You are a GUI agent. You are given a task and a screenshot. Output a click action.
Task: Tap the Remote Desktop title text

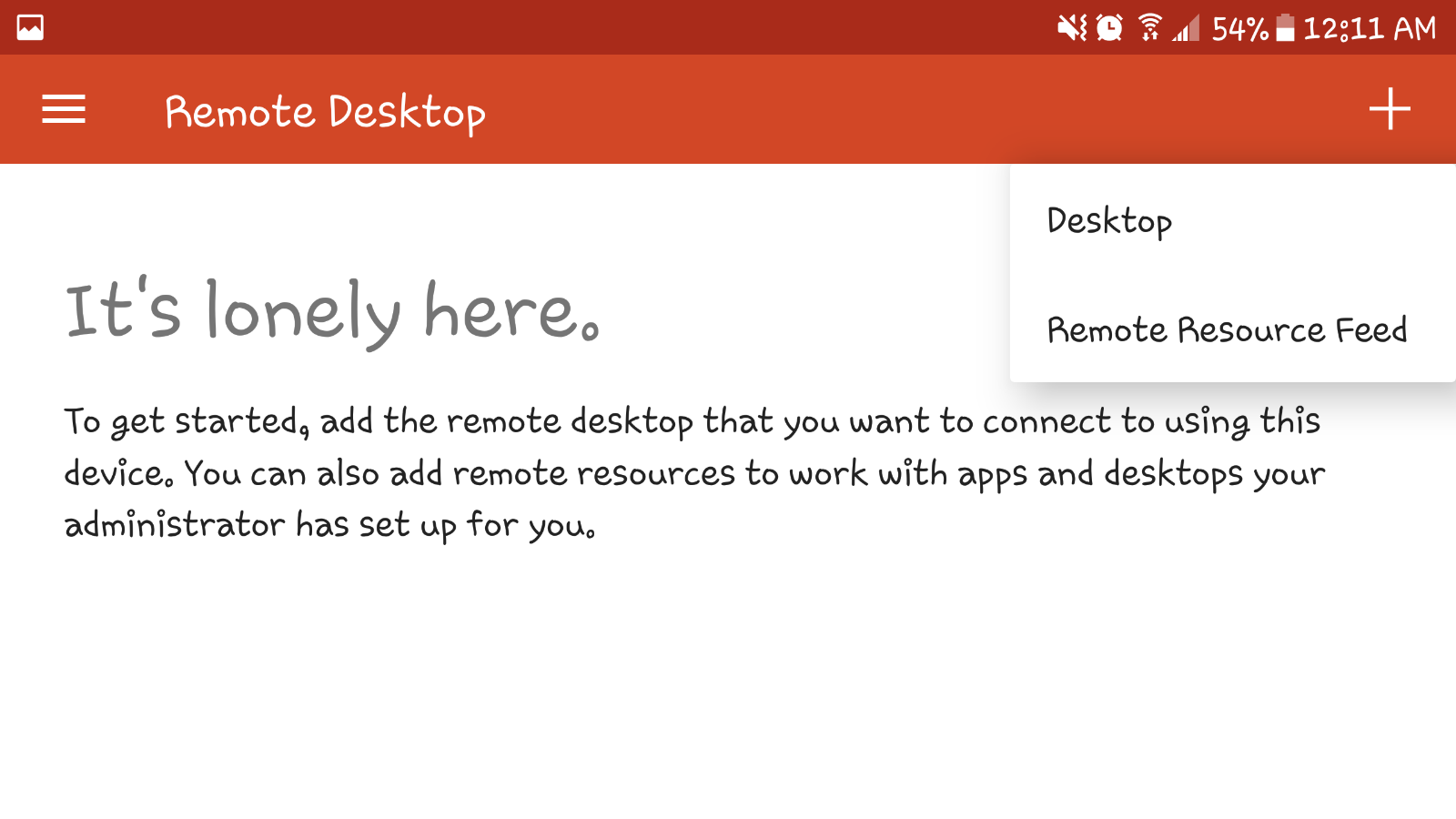325,113
